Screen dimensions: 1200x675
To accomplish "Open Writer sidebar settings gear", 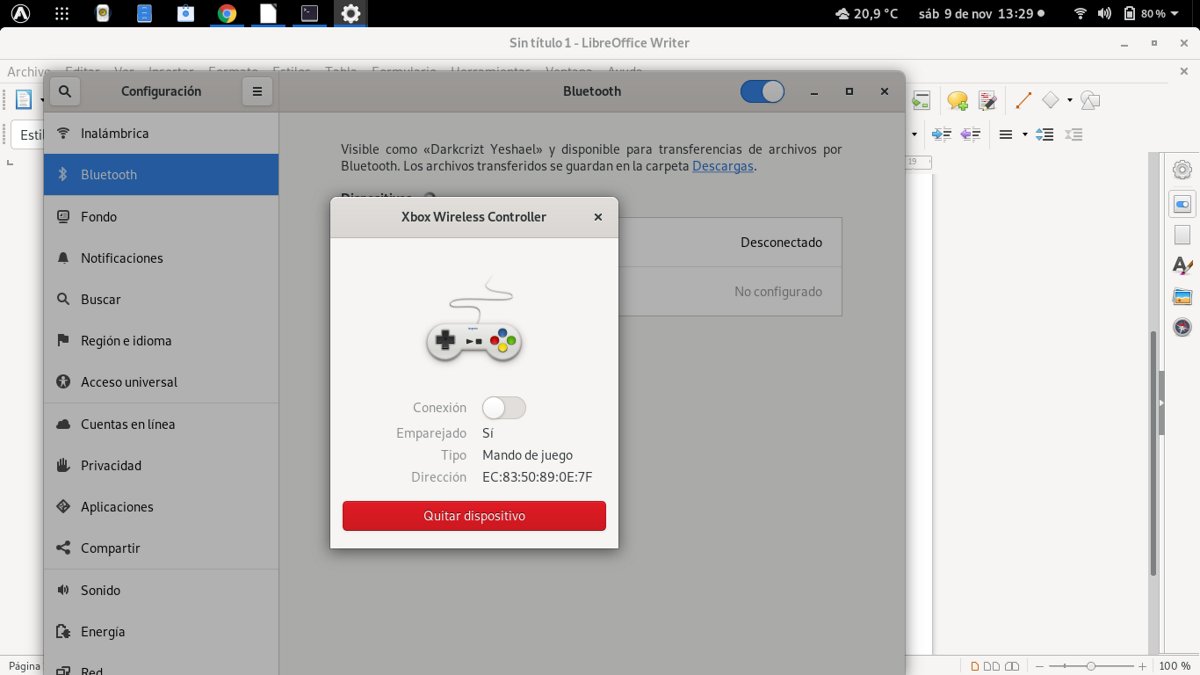I will click(1182, 170).
